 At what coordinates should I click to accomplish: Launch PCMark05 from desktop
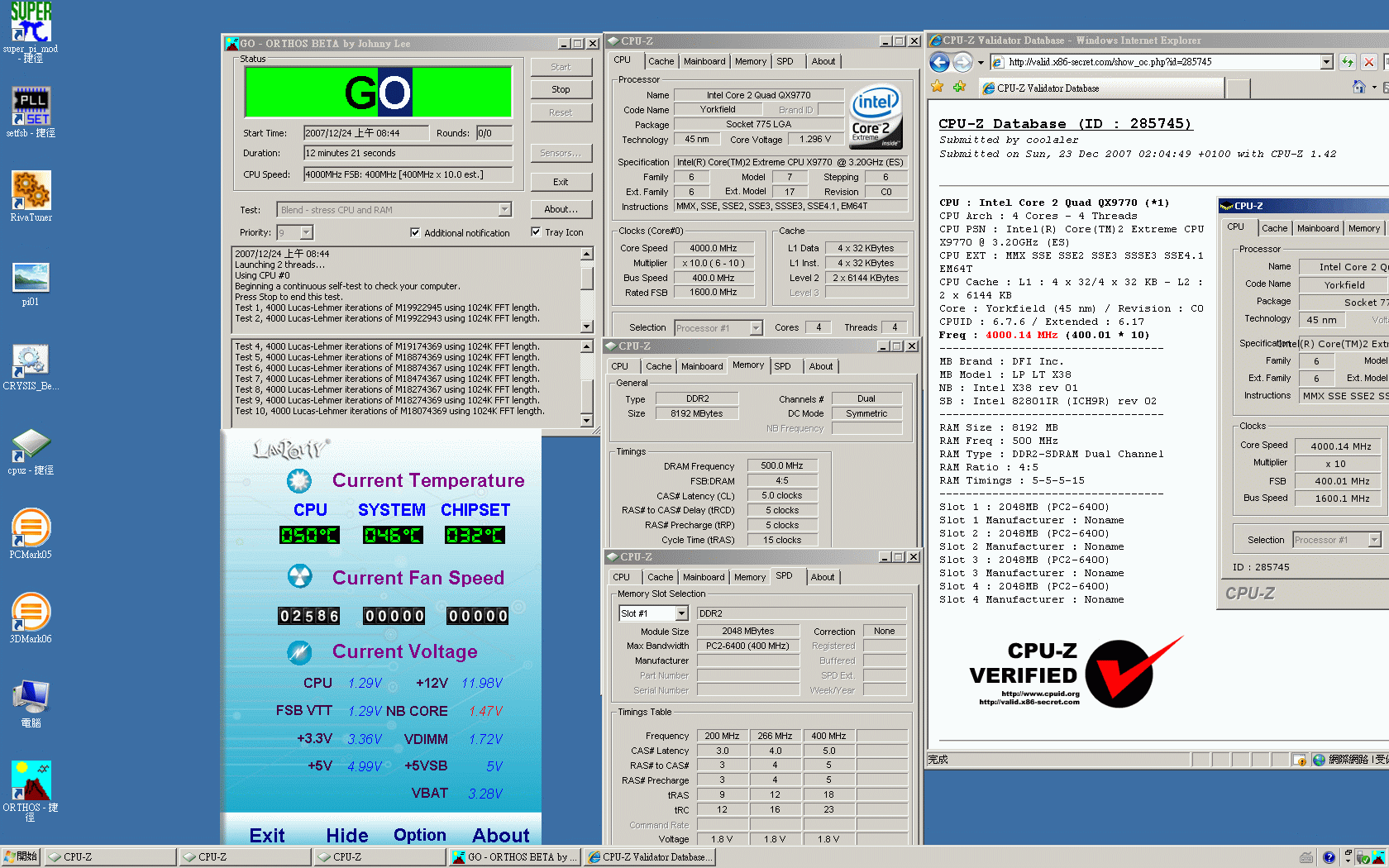(x=31, y=534)
